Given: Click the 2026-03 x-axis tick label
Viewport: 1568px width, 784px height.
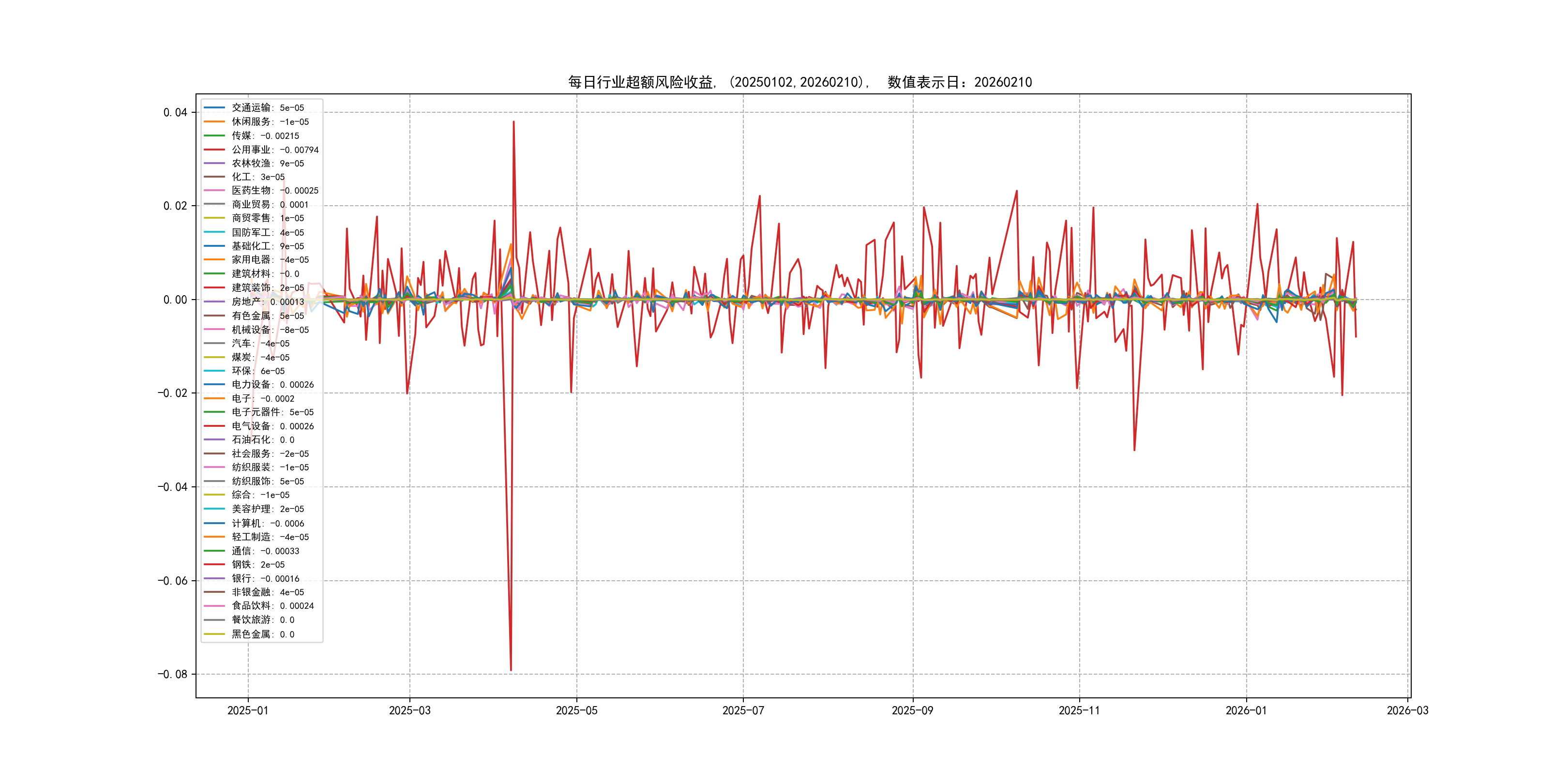Looking at the screenshot, I should pos(1407,711).
